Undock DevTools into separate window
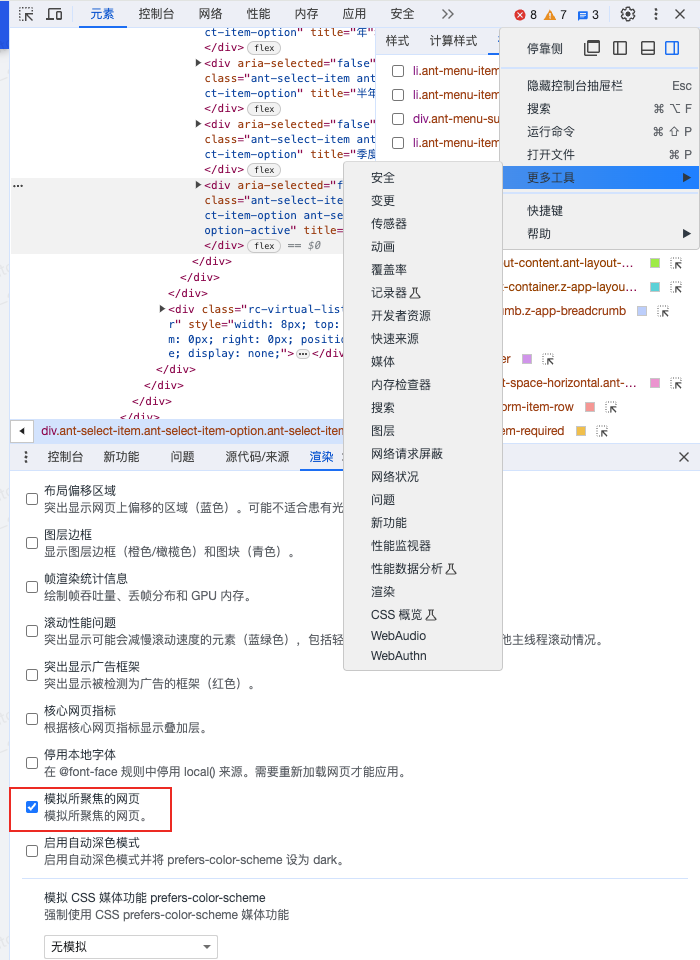This screenshot has height=960, width=700. [592, 48]
